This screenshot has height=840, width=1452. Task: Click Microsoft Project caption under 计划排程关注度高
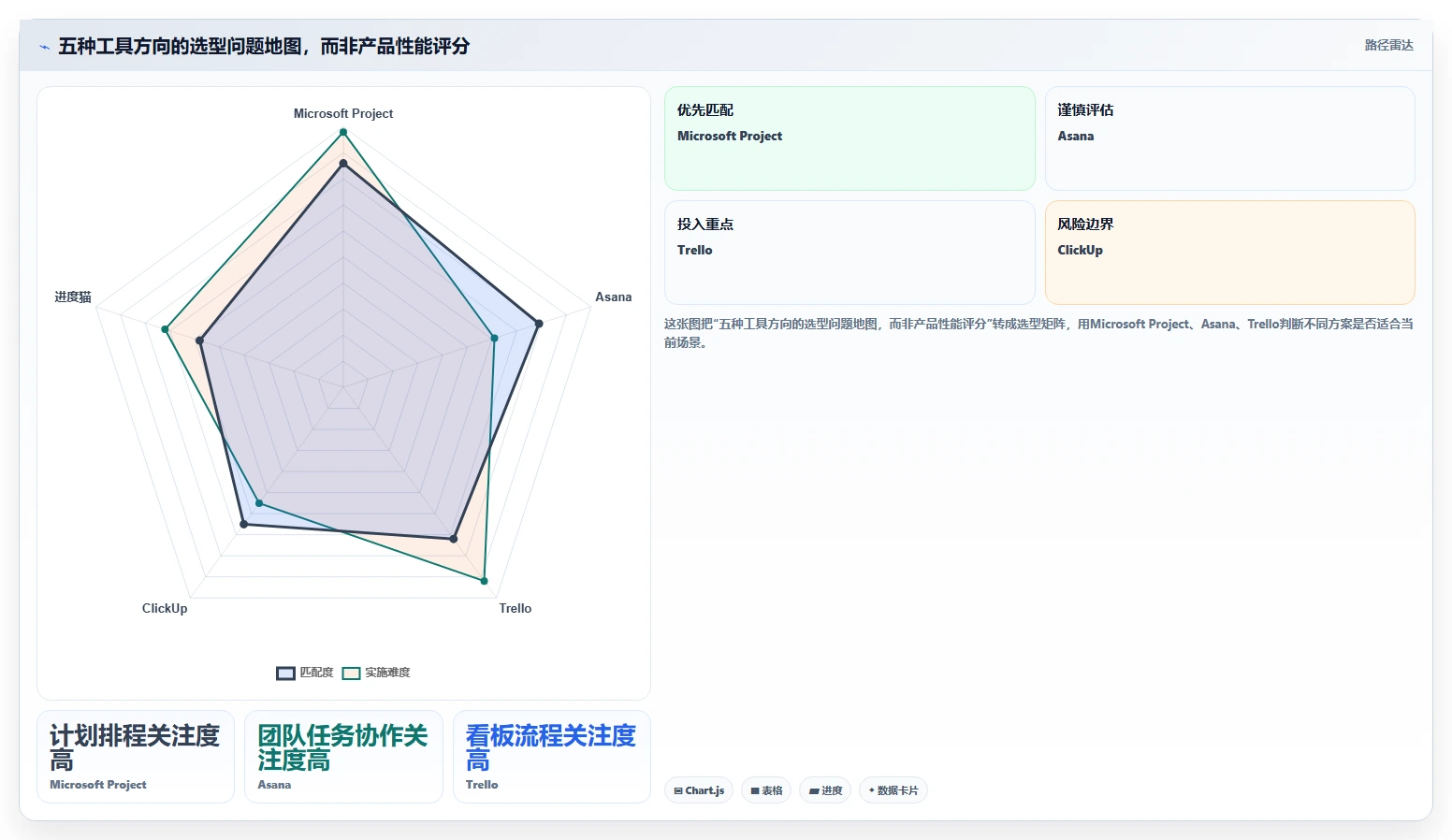98,785
